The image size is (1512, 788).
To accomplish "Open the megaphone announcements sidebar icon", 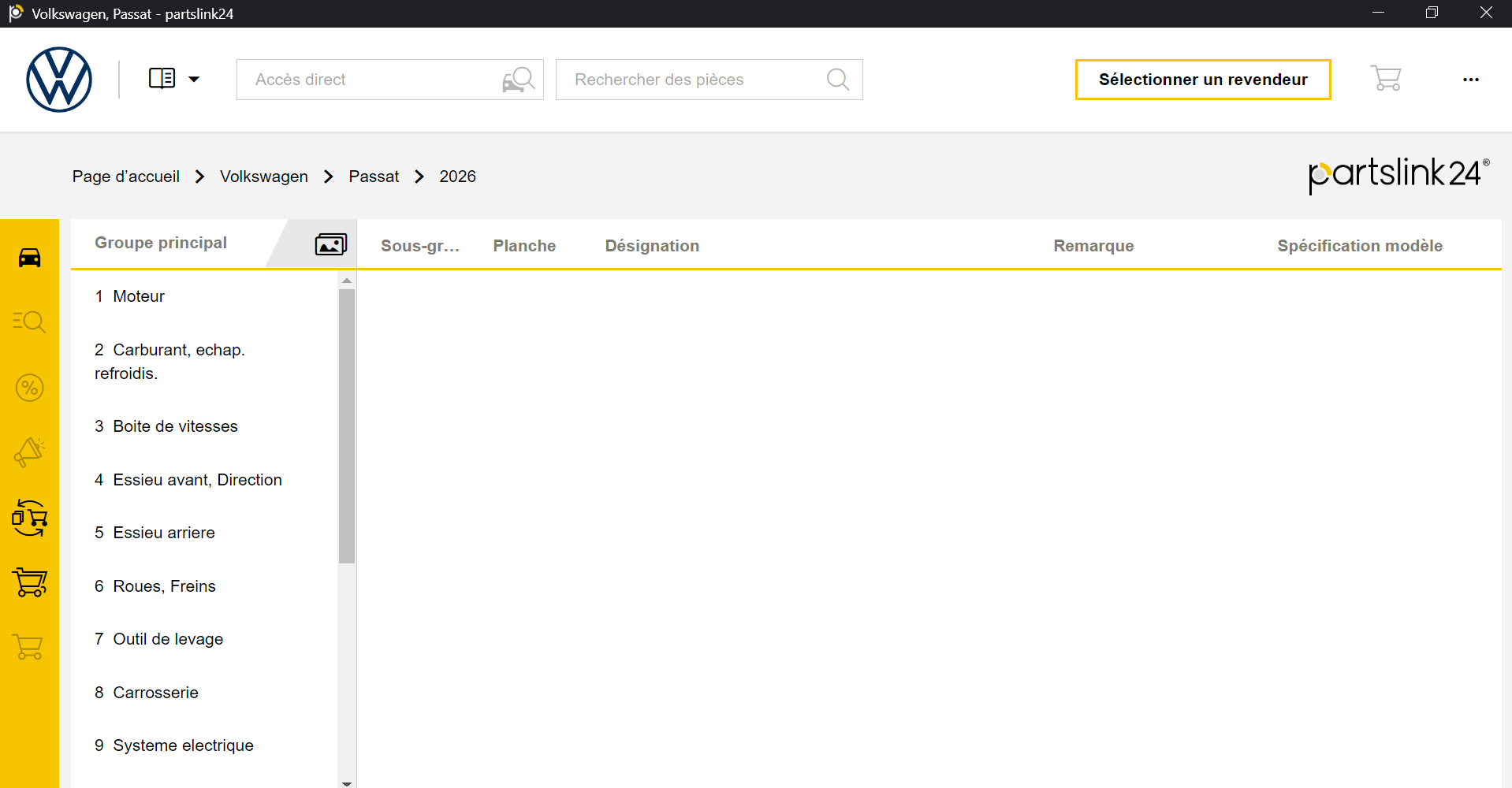I will pyautogui.click(x=29, y=452).
